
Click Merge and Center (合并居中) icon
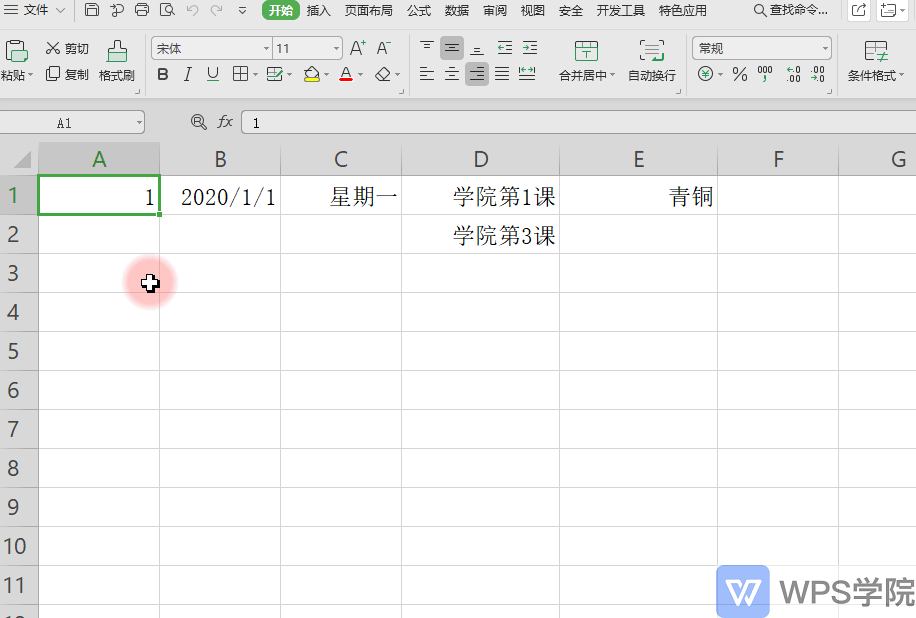pos(586,51)
